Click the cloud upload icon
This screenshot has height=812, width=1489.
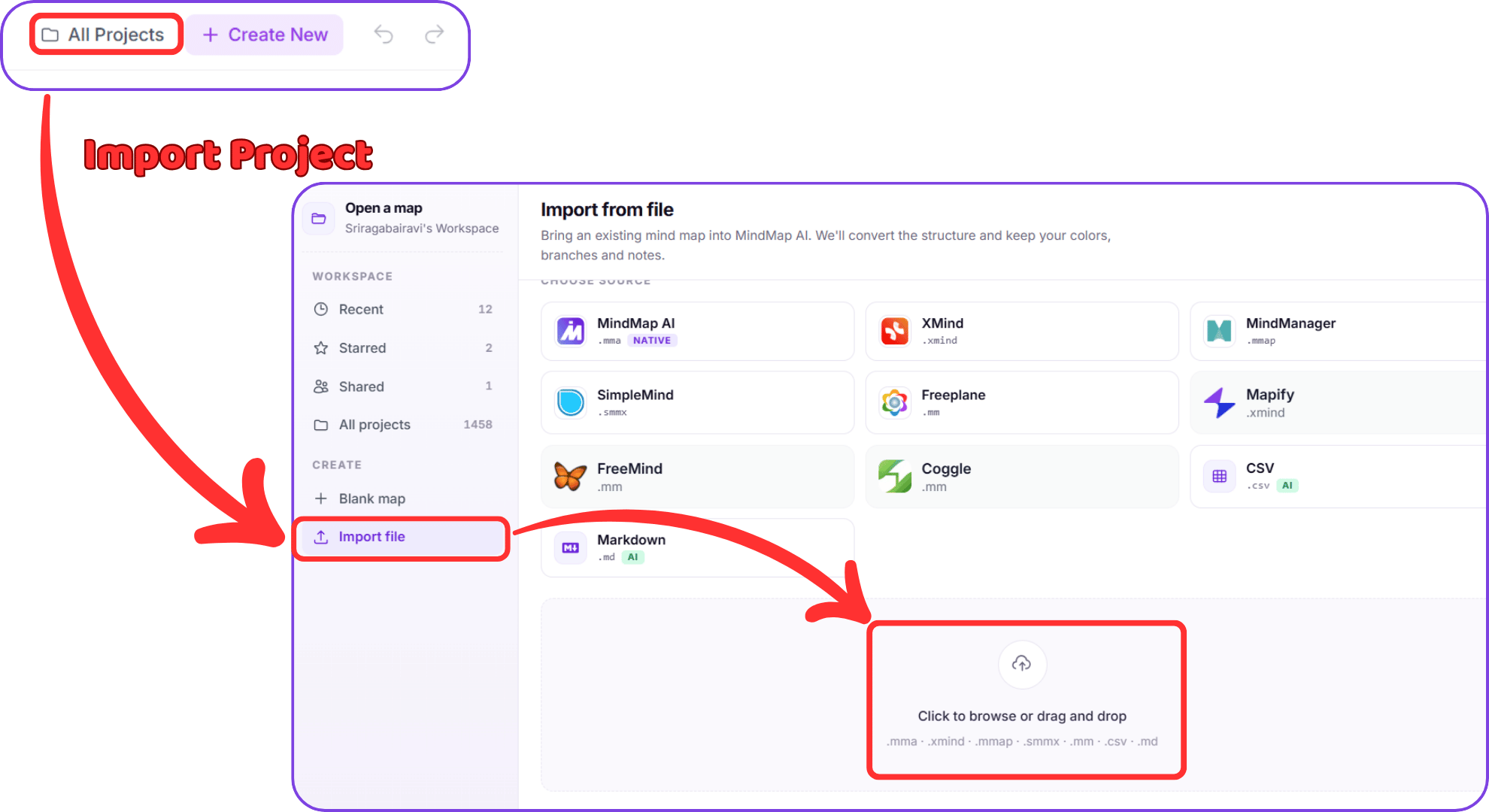(1021, 664)
